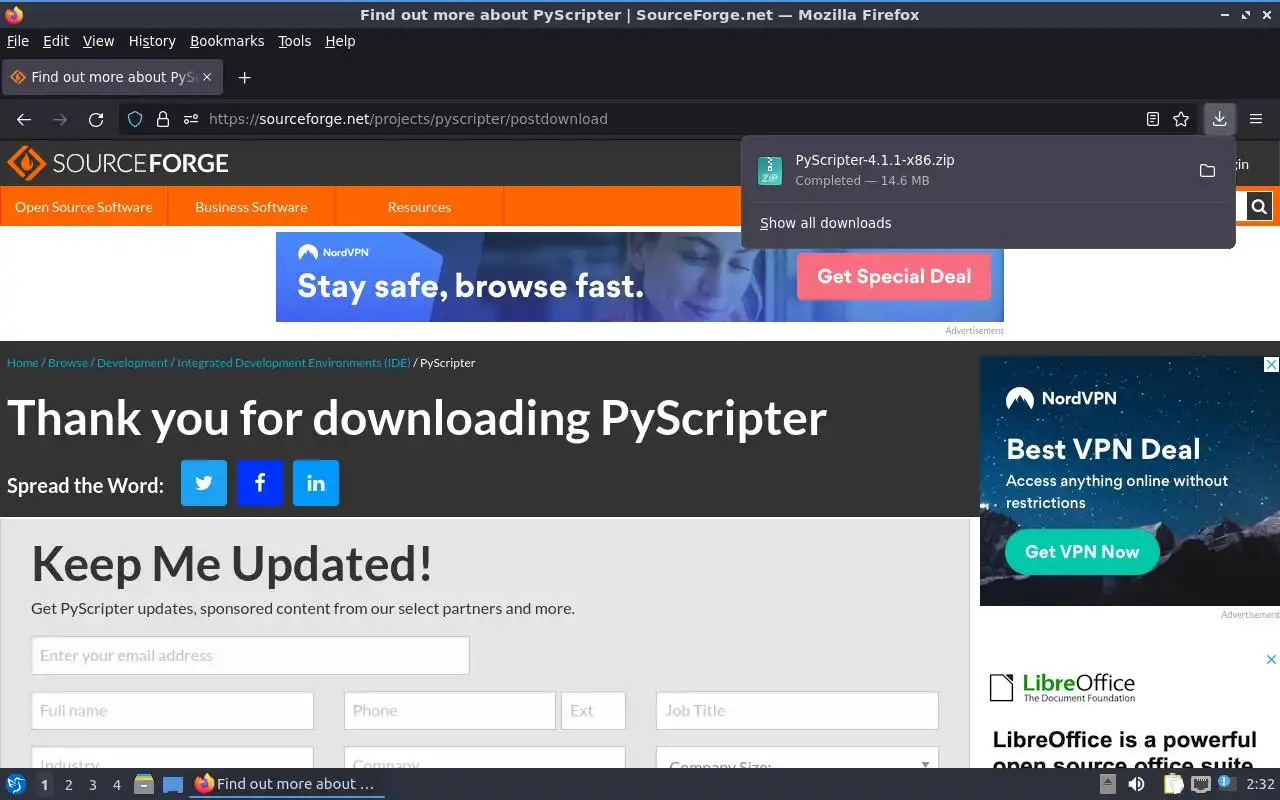The image size is (1280, 800).
Task: Open the Edit menu
Action: 56,41
